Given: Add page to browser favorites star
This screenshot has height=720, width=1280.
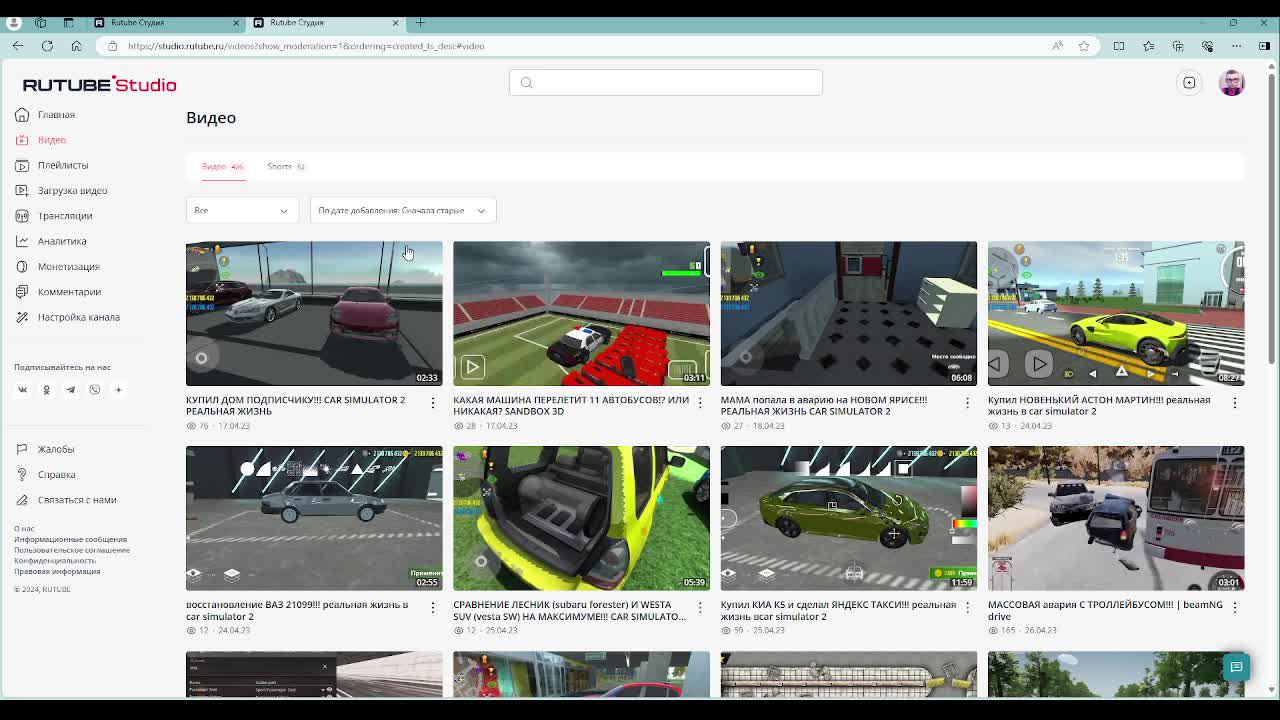Looking at the screenshot, I should [x=1084, y=46].
